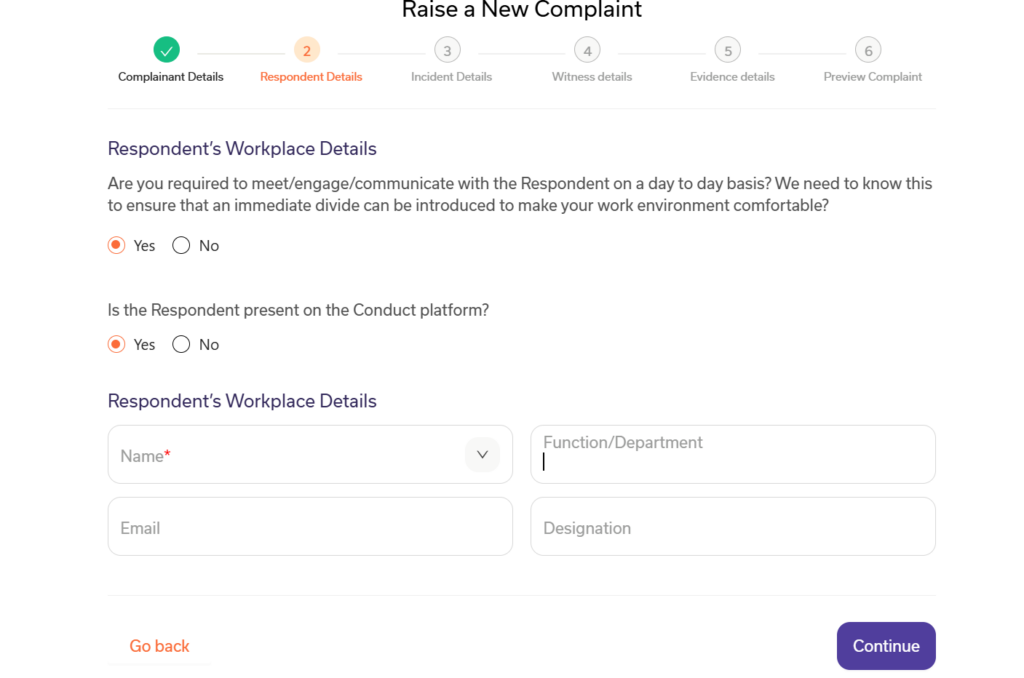The image size is (1024, 678).
Task: Jump to Witness details step label
Action: 592,77
